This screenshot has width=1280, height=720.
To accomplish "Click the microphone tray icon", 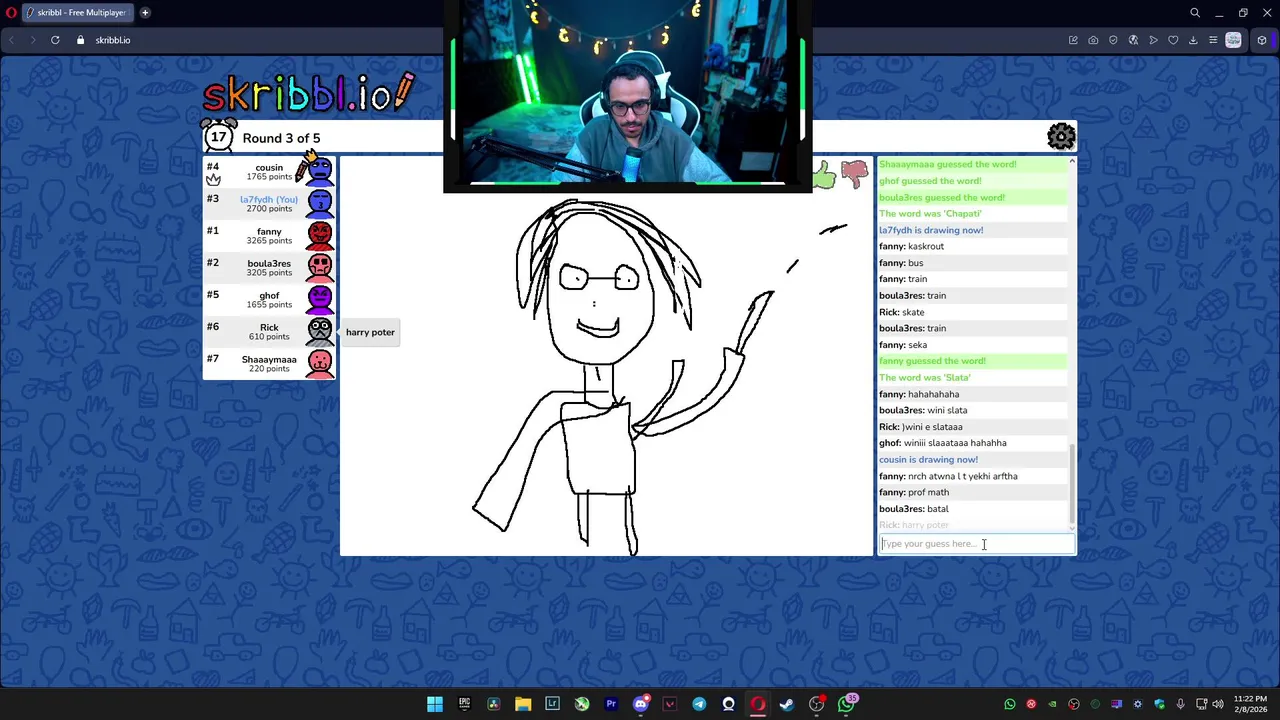I will (x=1181, y=704).
